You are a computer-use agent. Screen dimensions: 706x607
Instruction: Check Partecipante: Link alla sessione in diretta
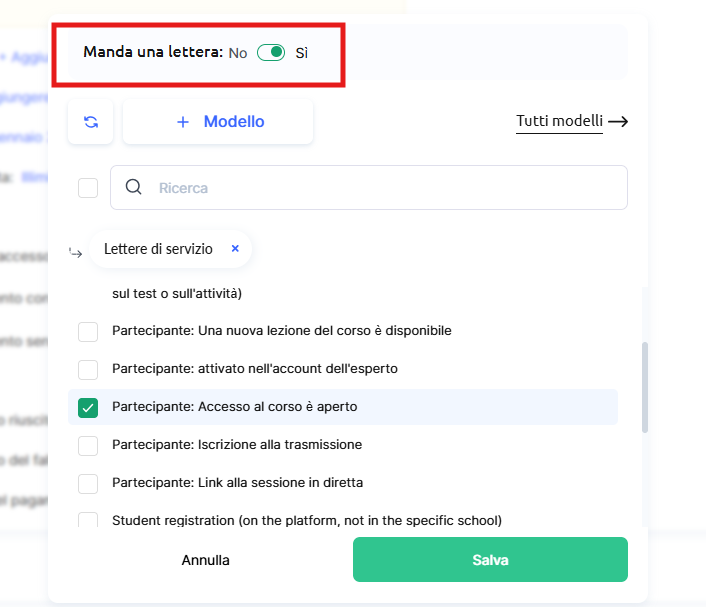click(88, 483)
